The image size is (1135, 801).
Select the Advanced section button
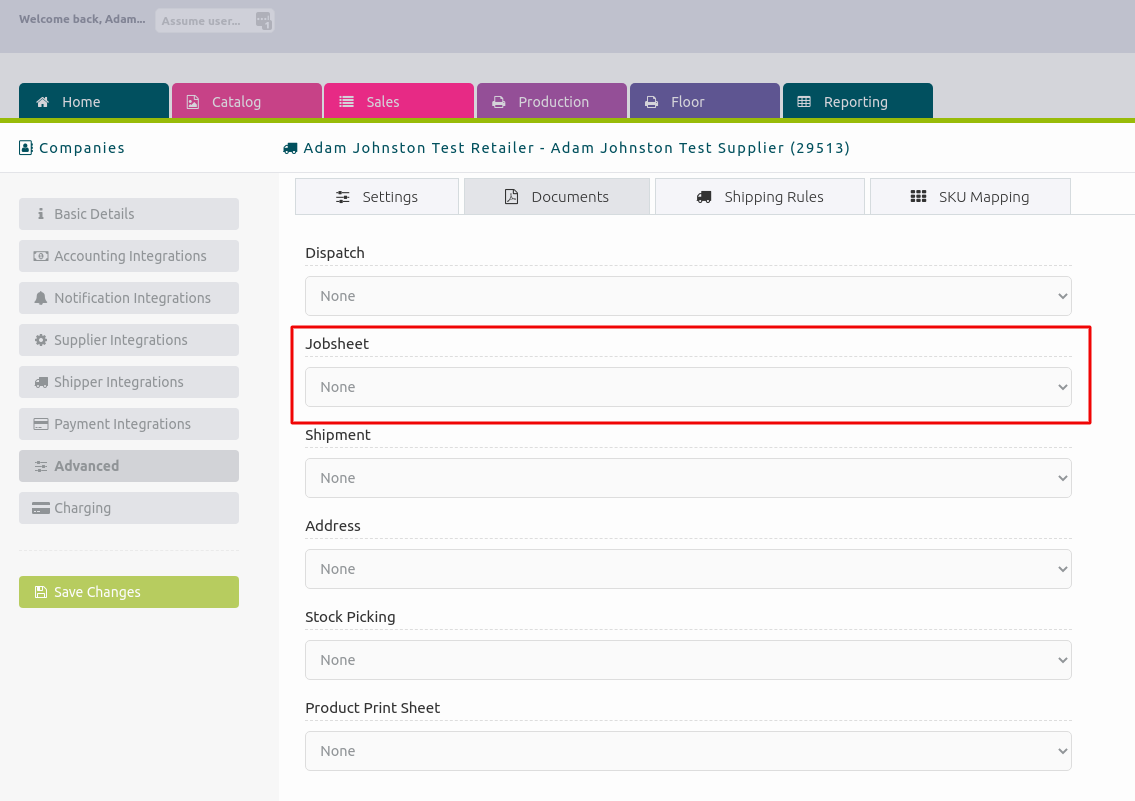129,466
